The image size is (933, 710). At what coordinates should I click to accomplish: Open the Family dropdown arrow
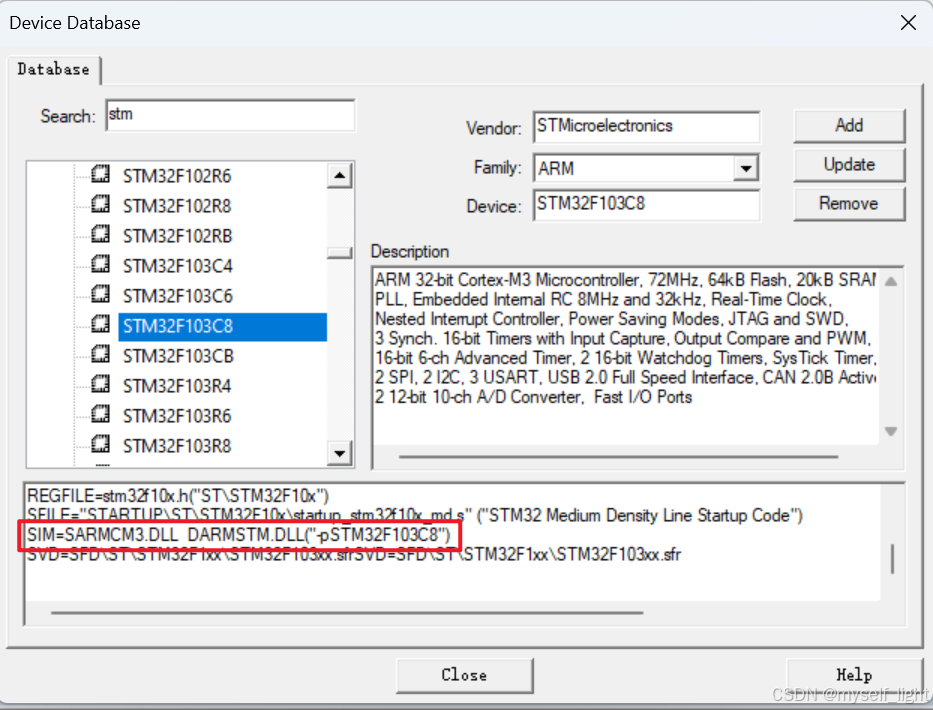coord(746,168)
